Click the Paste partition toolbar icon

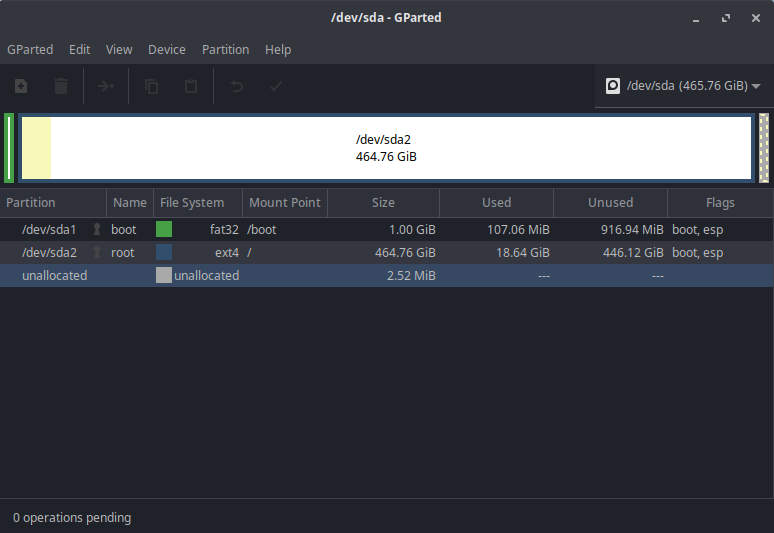point(190,87)
